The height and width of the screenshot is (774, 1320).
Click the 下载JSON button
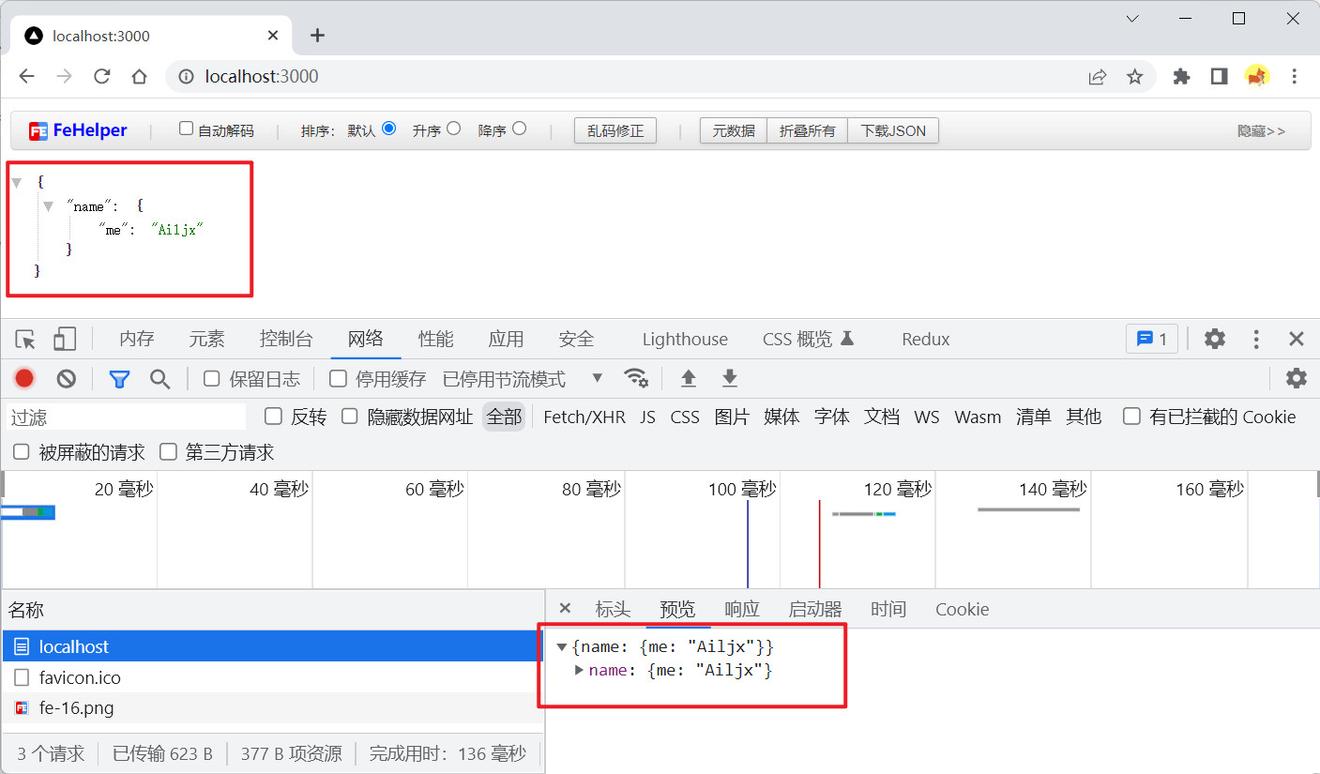click(x=893, y=131)
